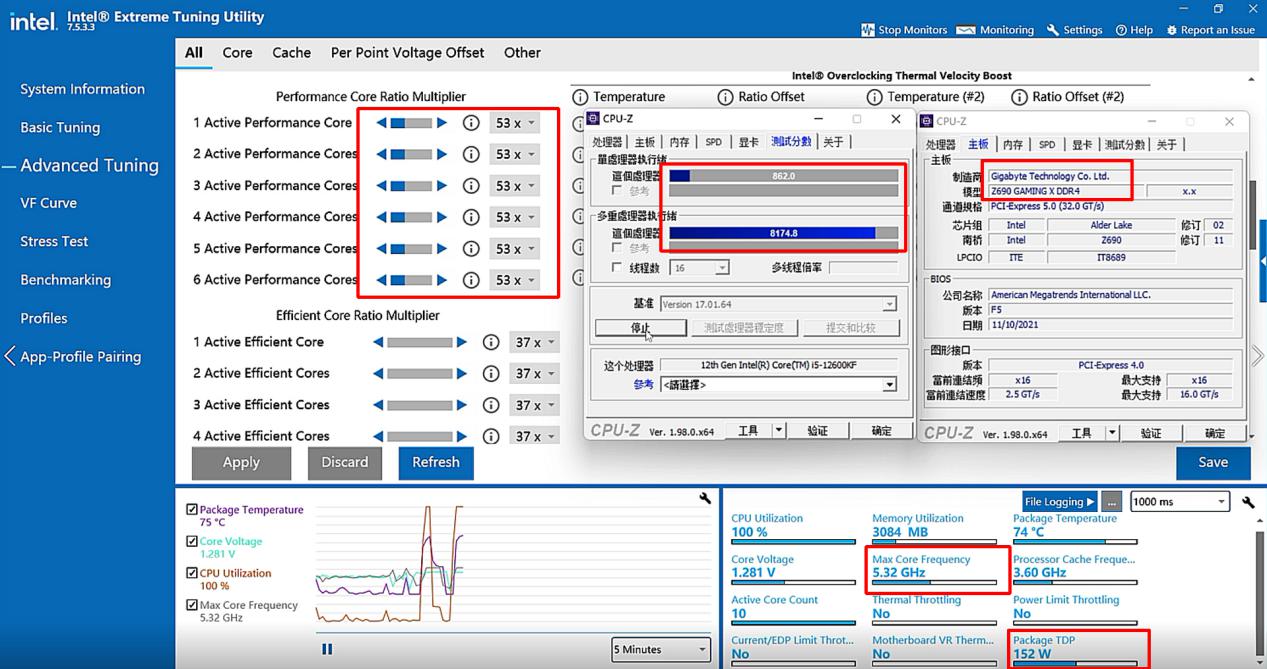Toggle the Core Voltage graph checkbox
Image resolution: width=1267 pixels, height=669 pixels.
click(x=192, y=542)
